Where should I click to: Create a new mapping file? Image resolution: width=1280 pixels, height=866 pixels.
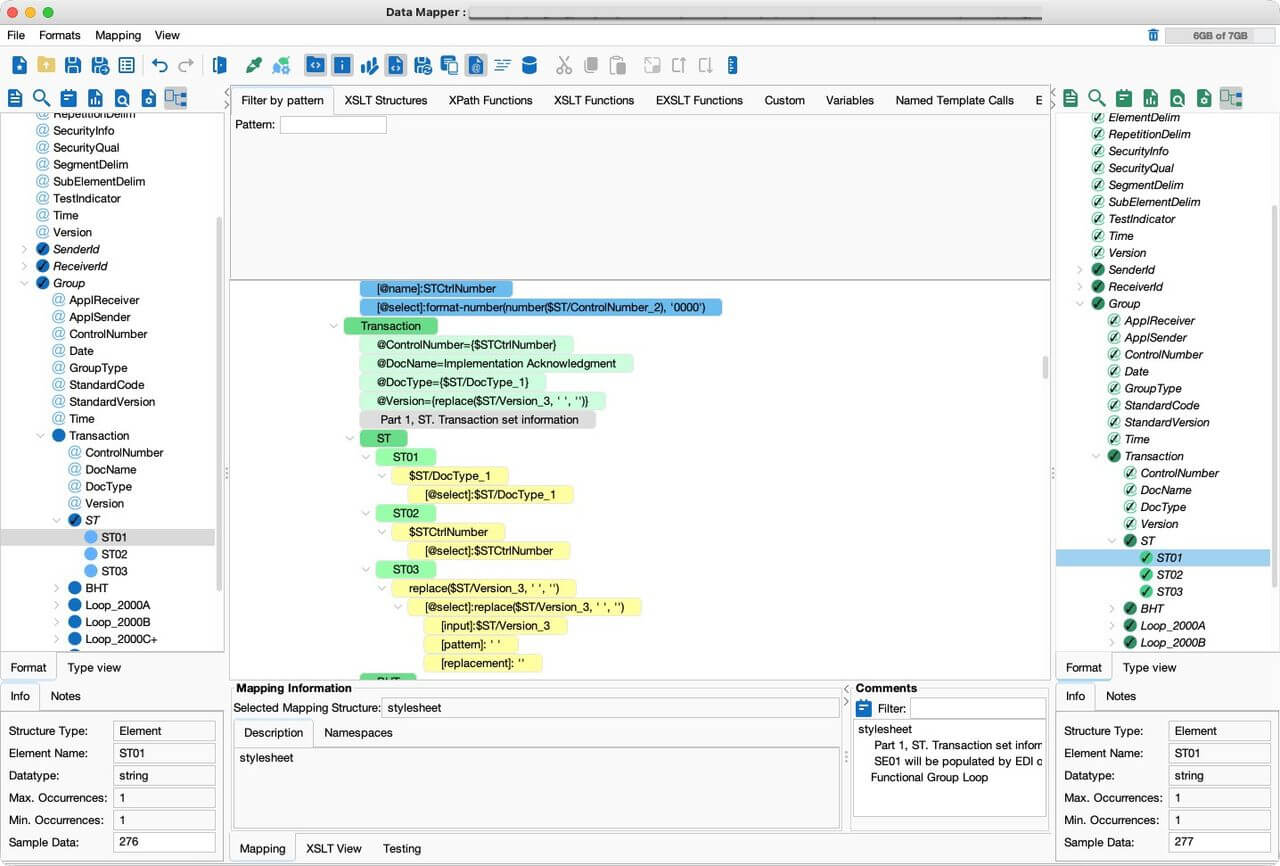(19, 66)
